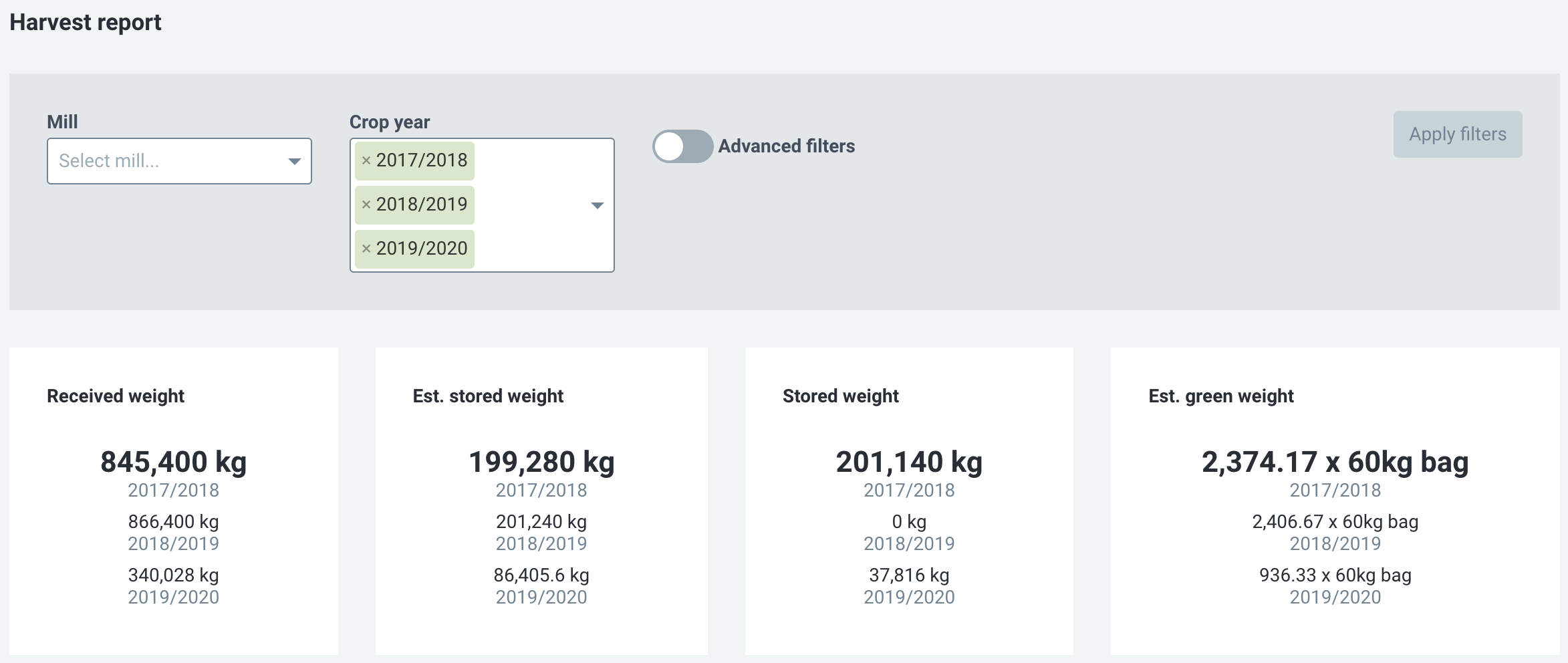This screenshot has height=663, width=1568.
Task: Click the Stored weight card title
Action: (841, 396)
